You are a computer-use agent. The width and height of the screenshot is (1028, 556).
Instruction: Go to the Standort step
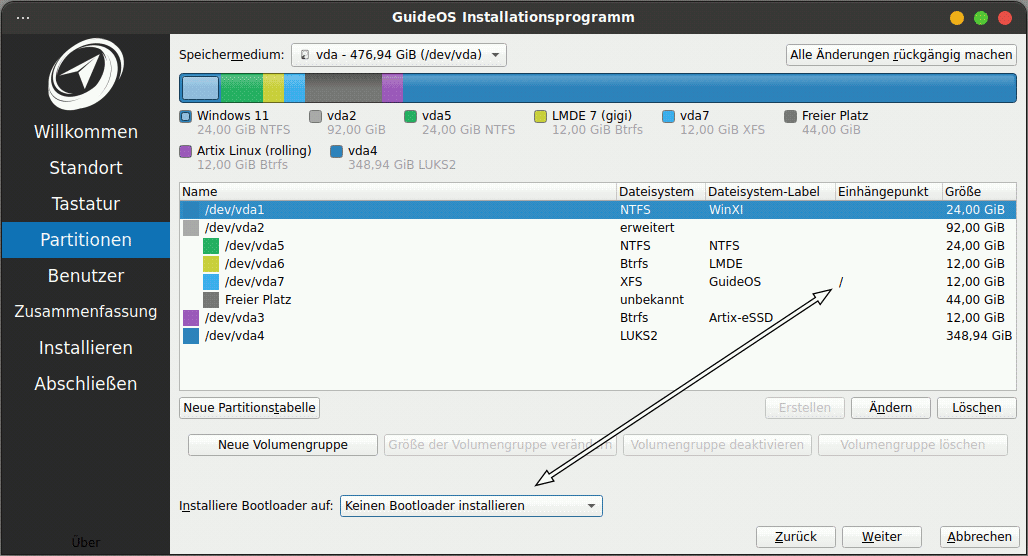86,168
